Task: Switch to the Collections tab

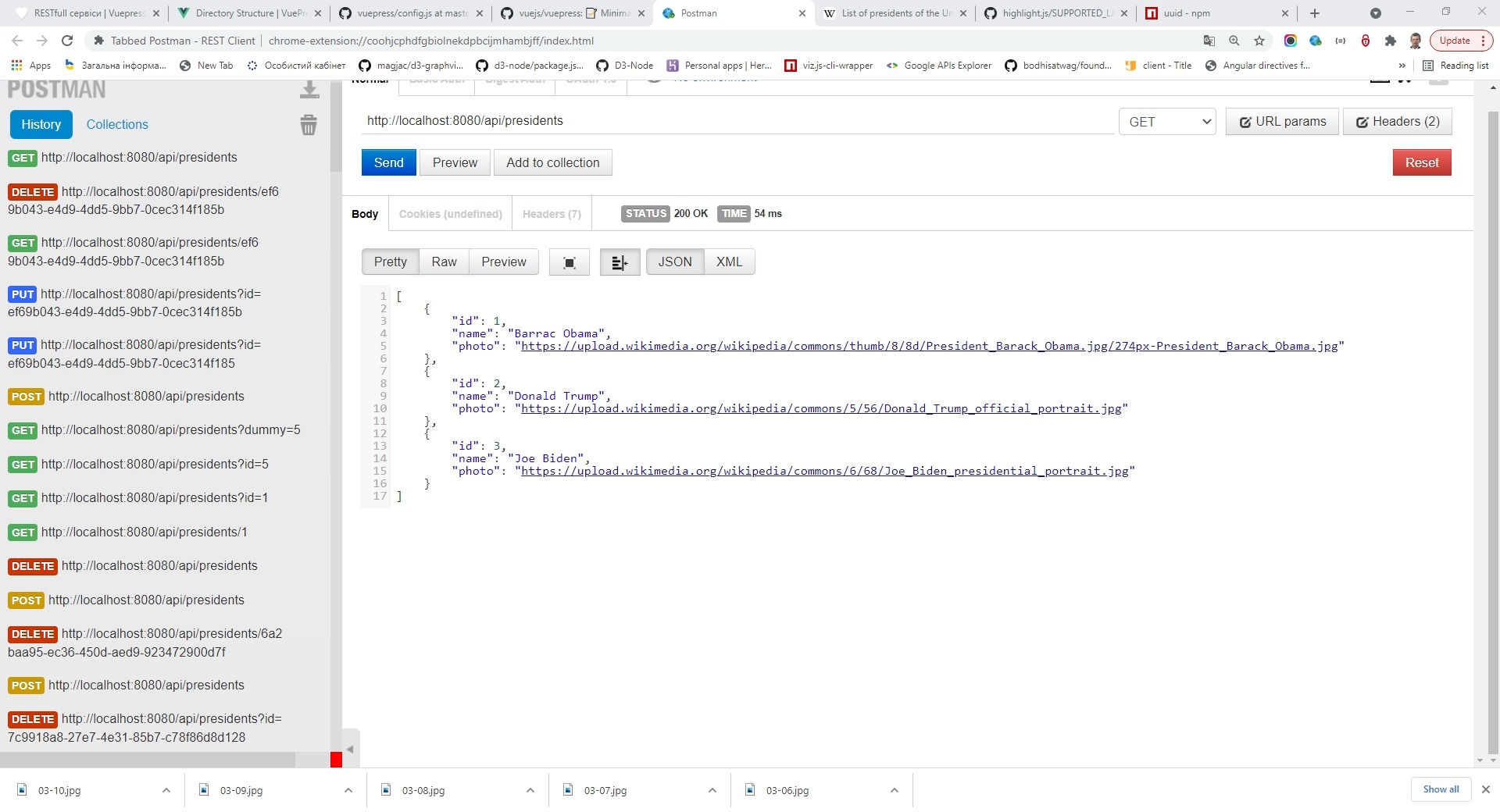Action: coord(117,125)
